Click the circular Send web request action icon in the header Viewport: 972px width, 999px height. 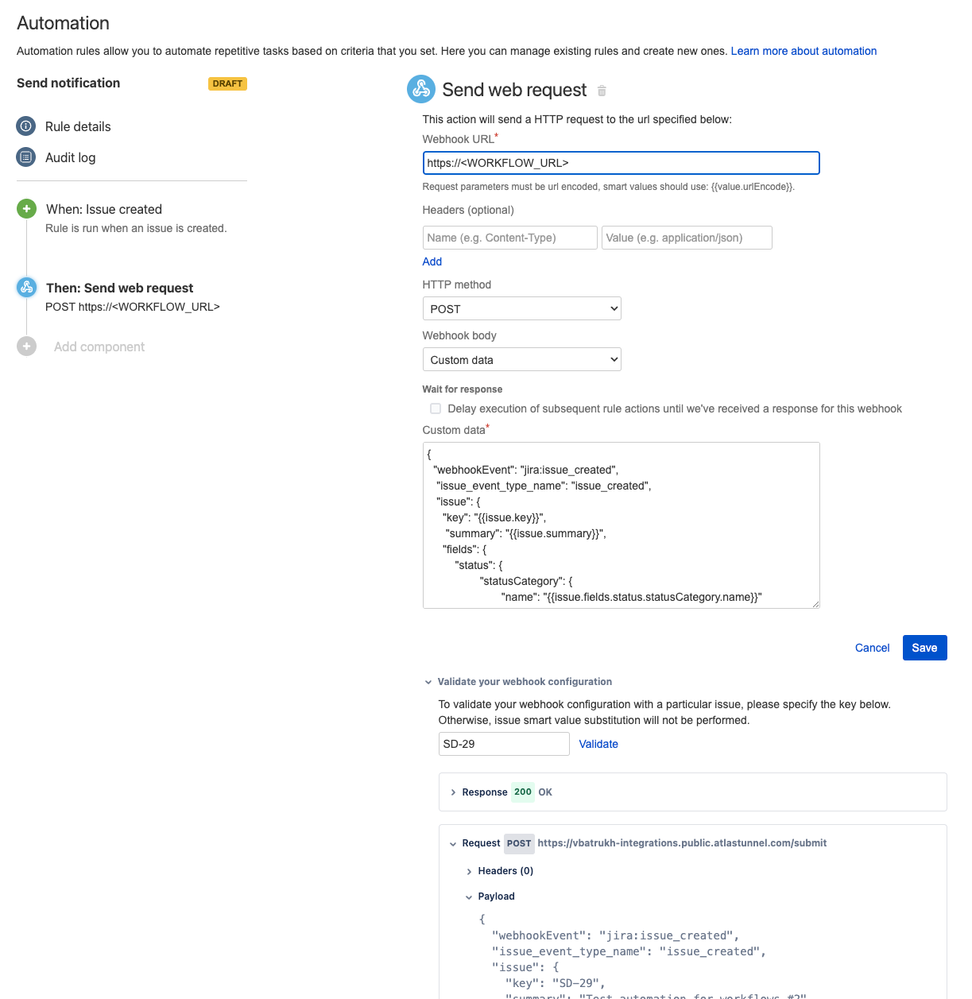(x=421, y=88)
